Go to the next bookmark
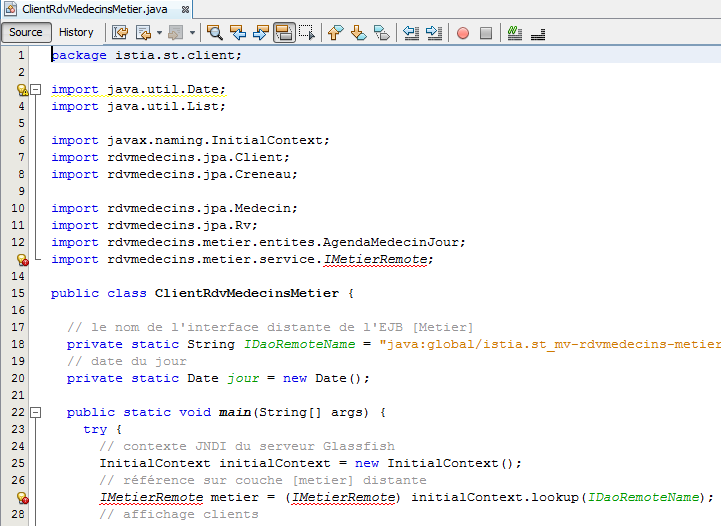Screen dimensions: 721x526 pyautogui.click(x=358, y=32)
